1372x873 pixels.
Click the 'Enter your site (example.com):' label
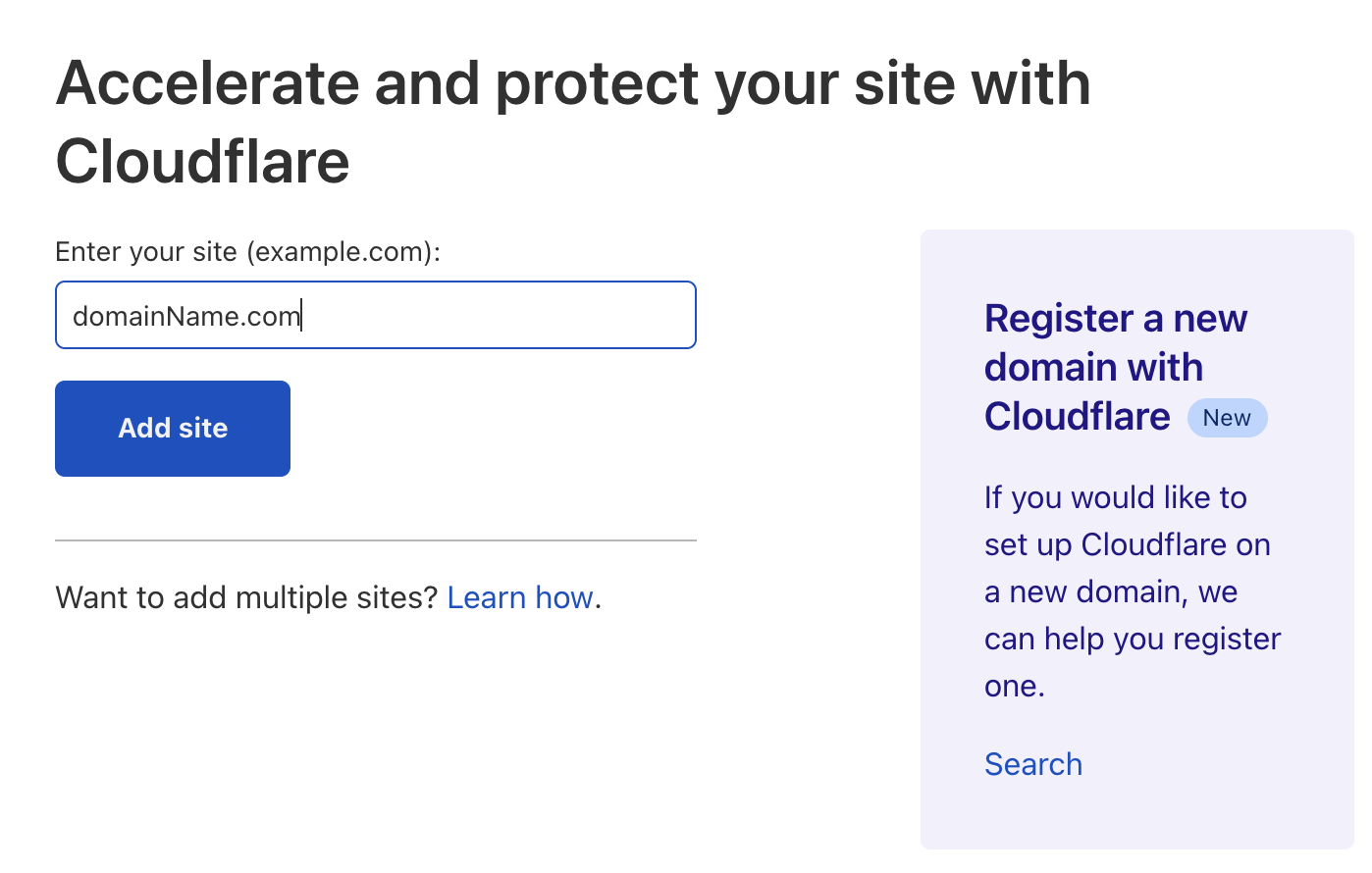coord(248,252)
